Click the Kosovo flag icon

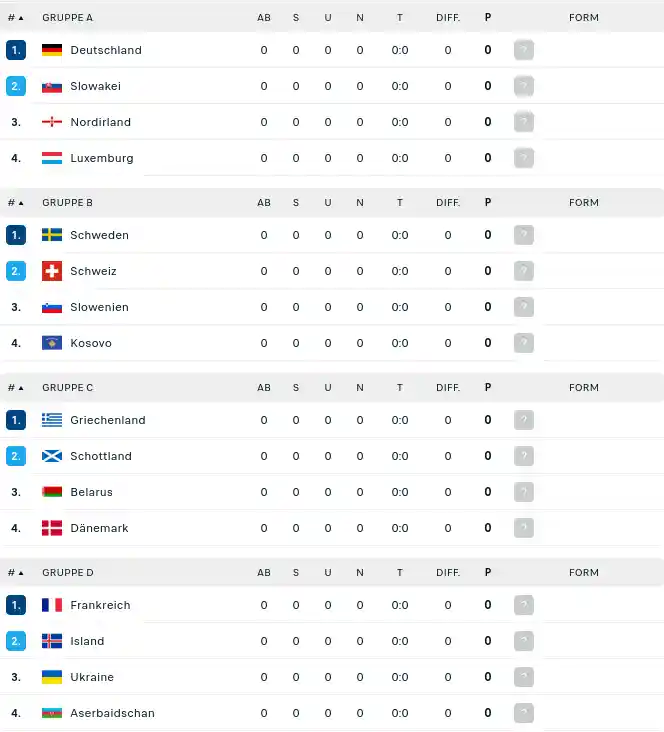(x=52, y=343)
